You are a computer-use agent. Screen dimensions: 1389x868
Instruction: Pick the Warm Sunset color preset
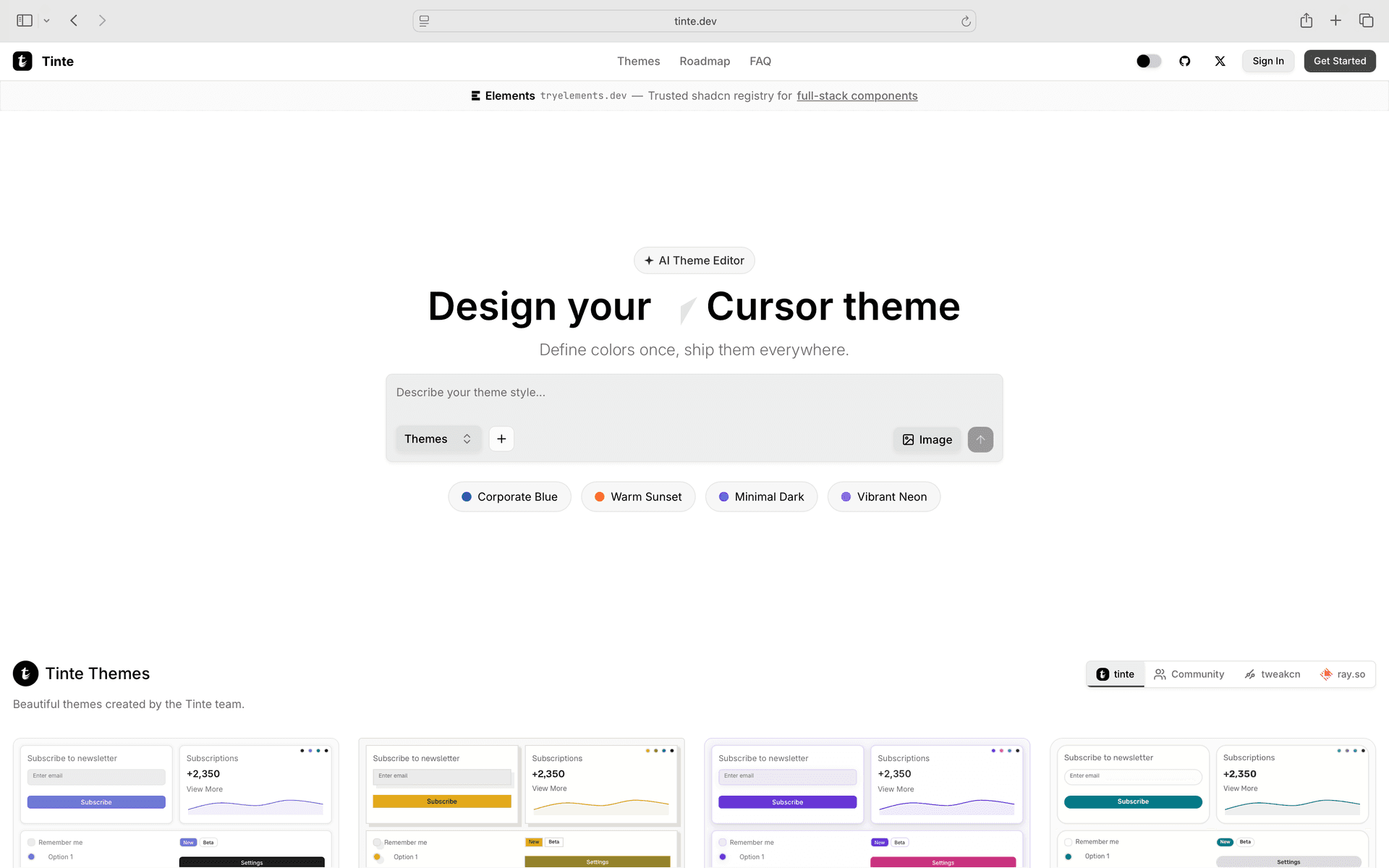click(638, 497)
